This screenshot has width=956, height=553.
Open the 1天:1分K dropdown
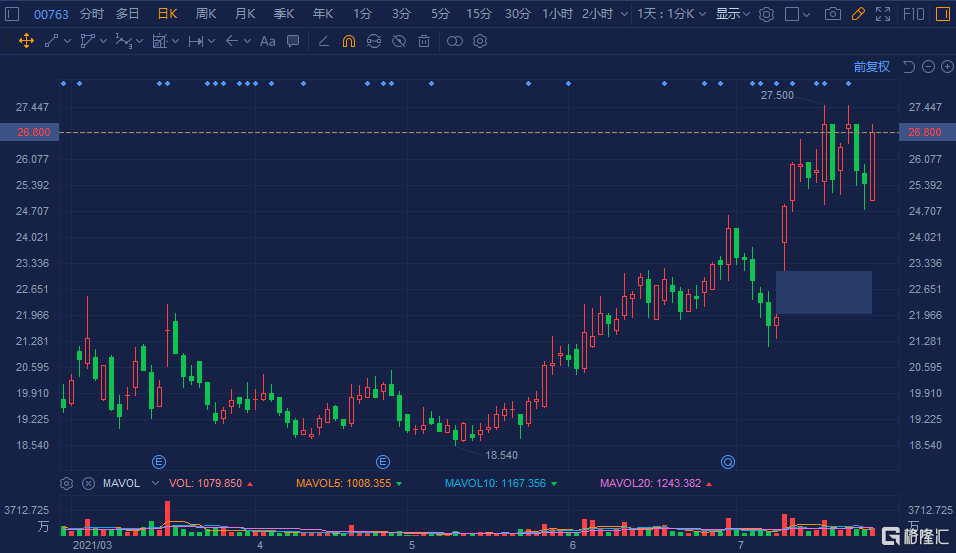pos(671,14)
